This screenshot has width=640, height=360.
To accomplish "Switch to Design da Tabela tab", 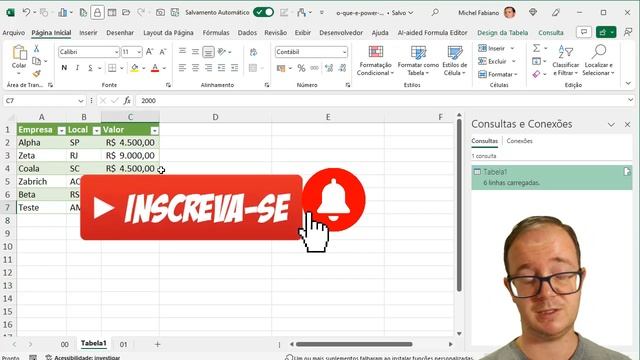I will pyautogui.click(x=502, y=33).
